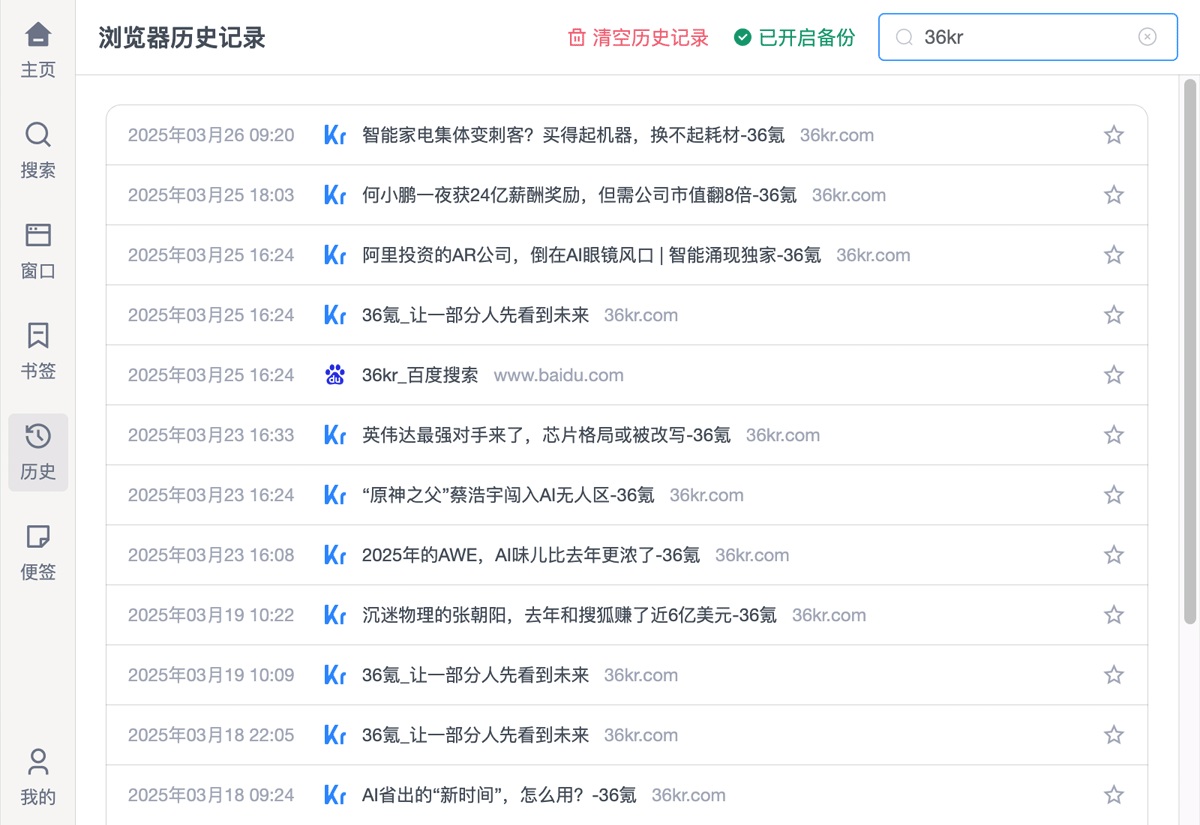Open AI省出的“新时间” history link
The image size is (1200, 825).
pyautogui.click(x=499, y=795)
